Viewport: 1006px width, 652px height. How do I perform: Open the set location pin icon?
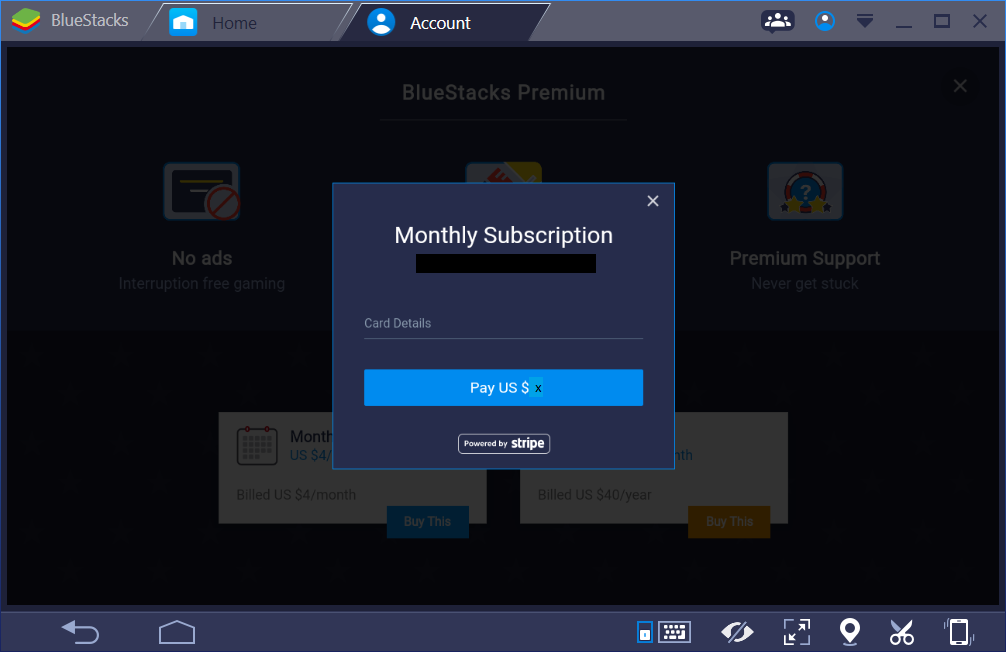pyautogui.click(x=850, y=632)
